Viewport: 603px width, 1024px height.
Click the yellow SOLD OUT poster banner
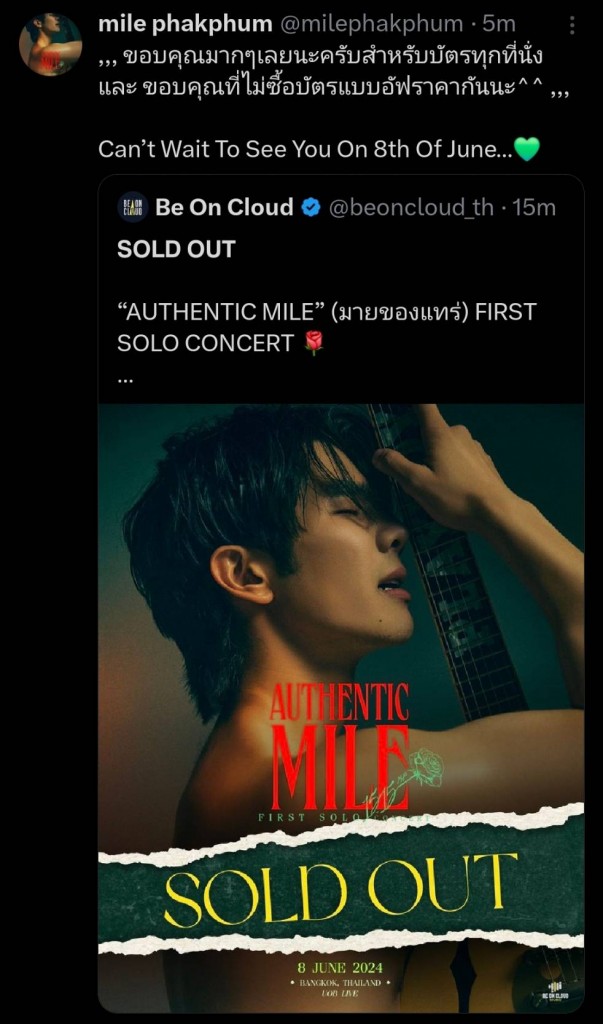(340, 888)
